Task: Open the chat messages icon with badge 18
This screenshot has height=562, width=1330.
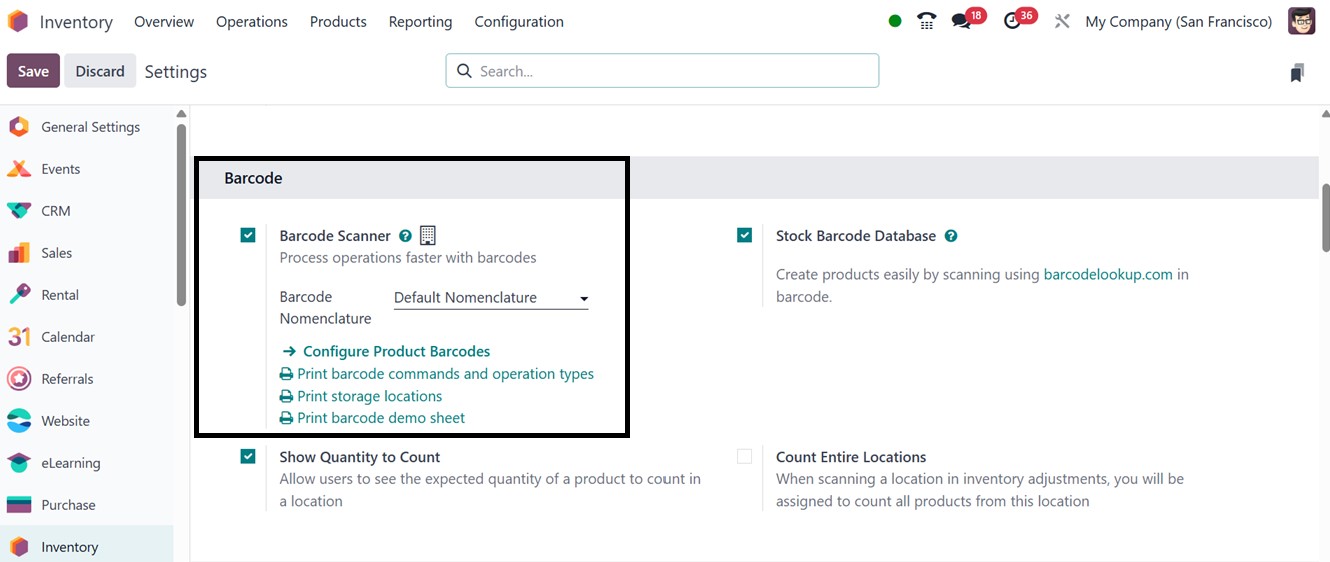Action: click(962, 21)
